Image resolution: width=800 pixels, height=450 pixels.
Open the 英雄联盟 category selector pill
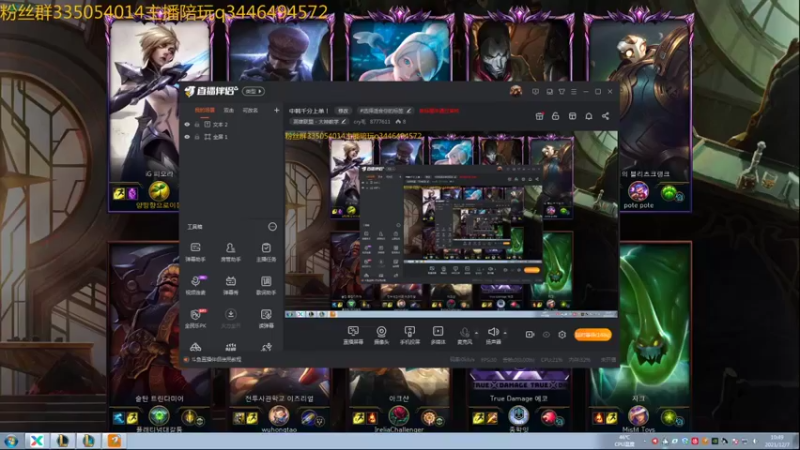point(319,122)
